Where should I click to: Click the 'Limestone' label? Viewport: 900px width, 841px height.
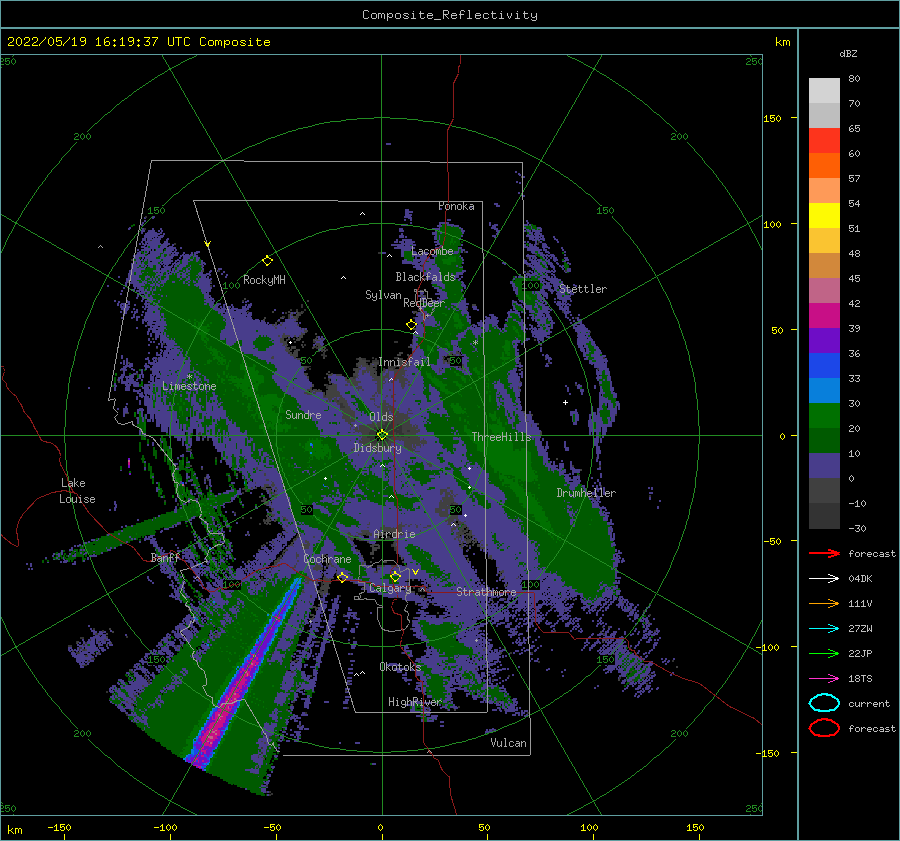[189, 386]
